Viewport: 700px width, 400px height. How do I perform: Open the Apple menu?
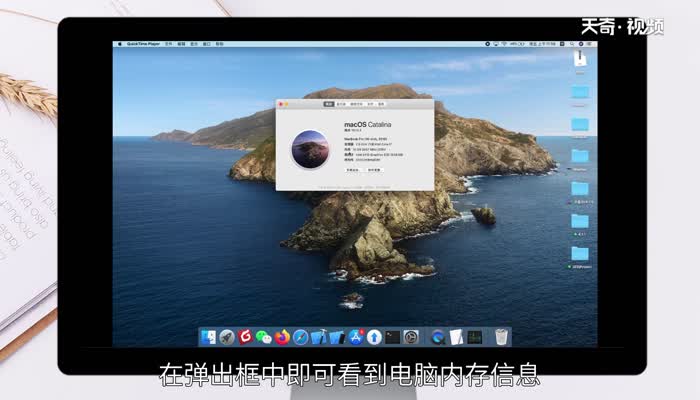120,45
